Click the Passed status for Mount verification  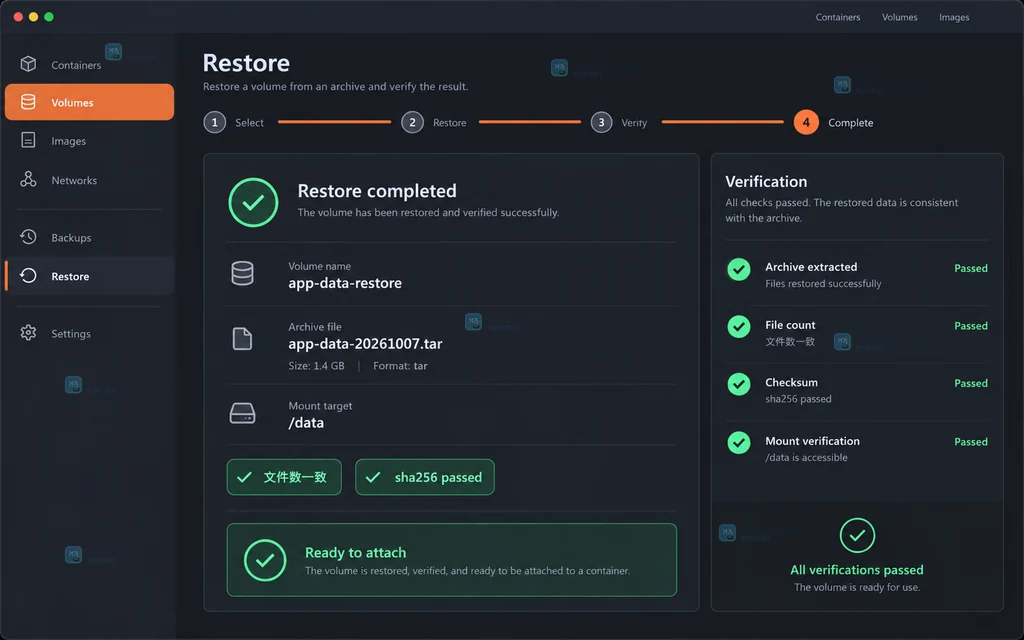pyautogui.click(x=970, y=442)
